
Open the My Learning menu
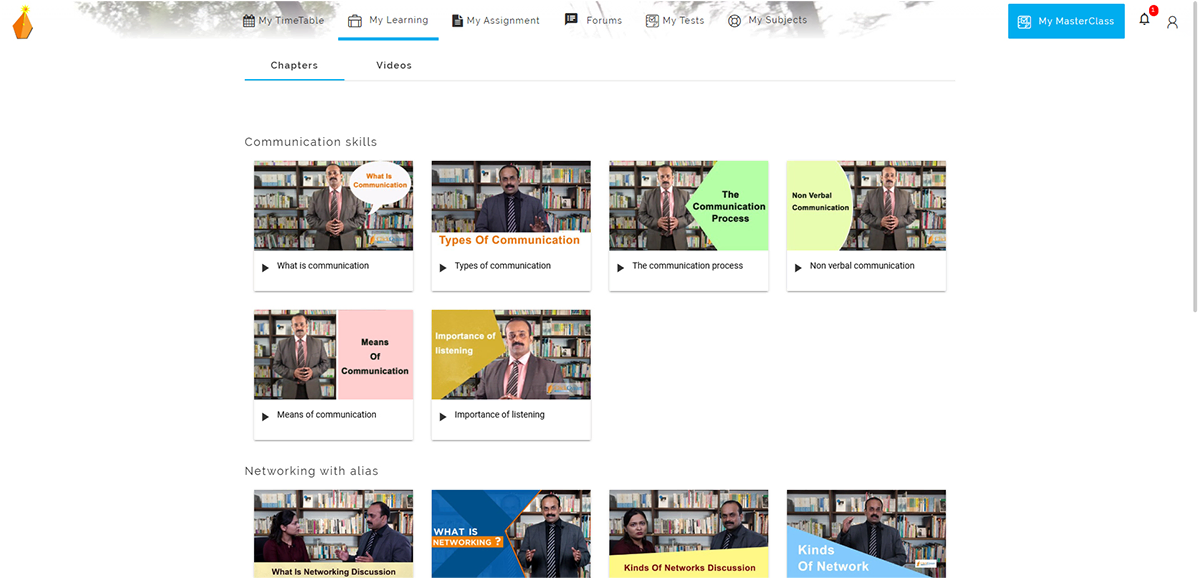point(388,20)
